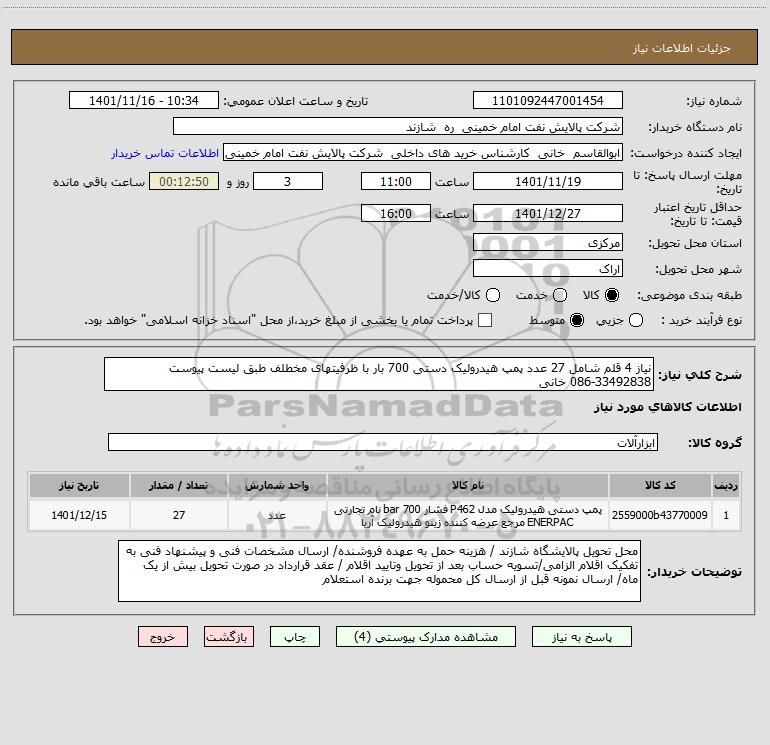Click the unit cell عدد

tap(277, 515)
